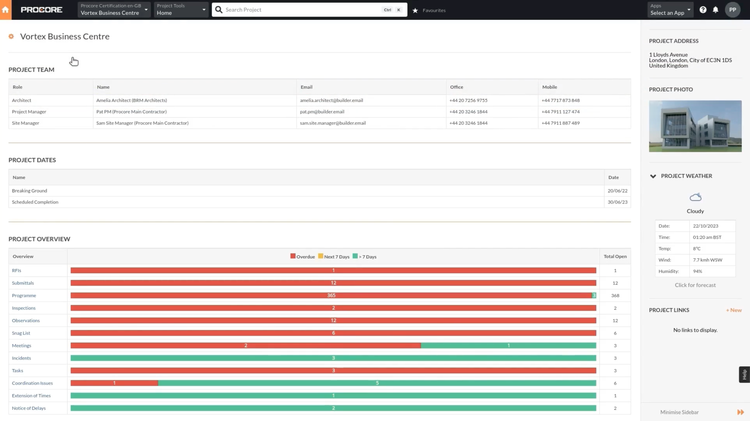This screenshot has height=421, width=750.
Task: Open the vertical Help tab
Action: click(744, 375)
